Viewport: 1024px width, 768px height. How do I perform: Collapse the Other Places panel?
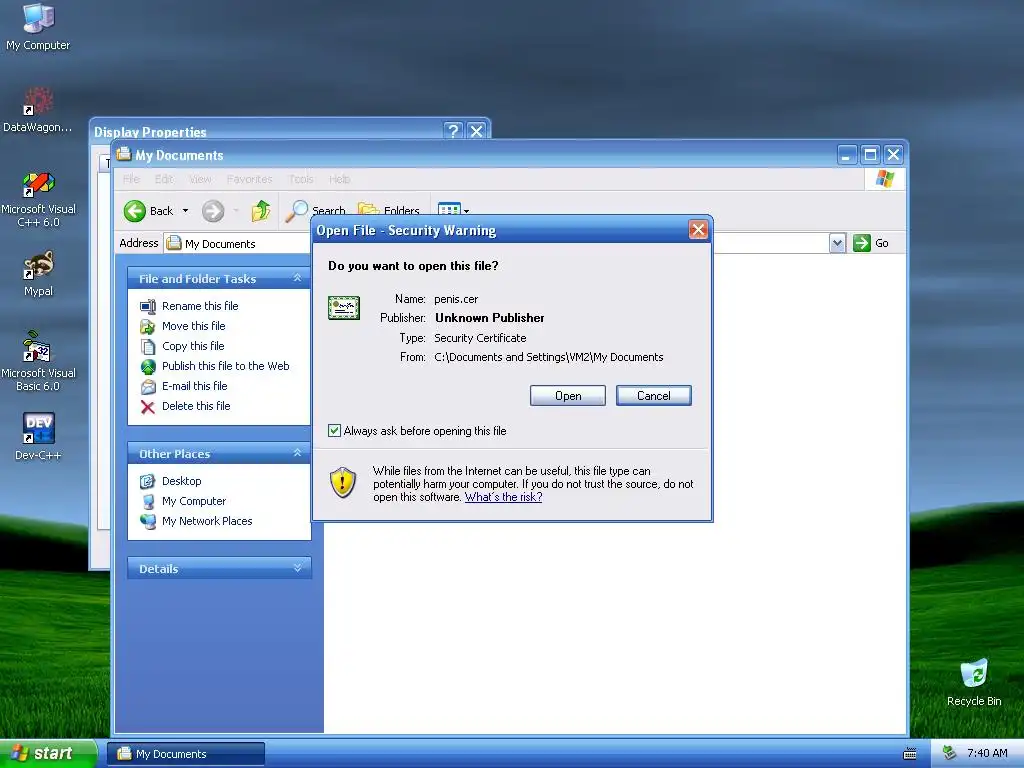coord(297,453)
